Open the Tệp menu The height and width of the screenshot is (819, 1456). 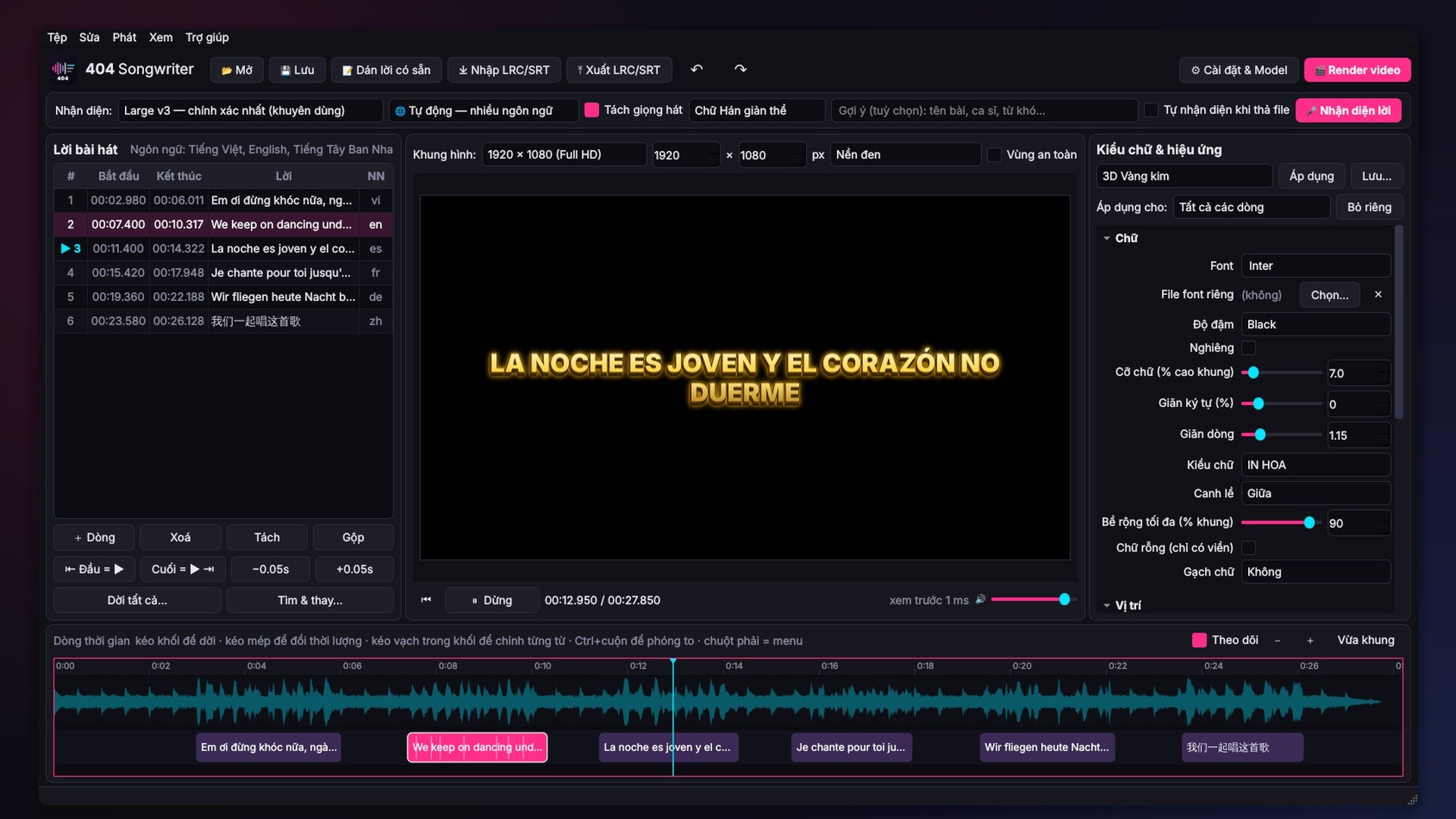pyautogui.click(x=57, y=37)
